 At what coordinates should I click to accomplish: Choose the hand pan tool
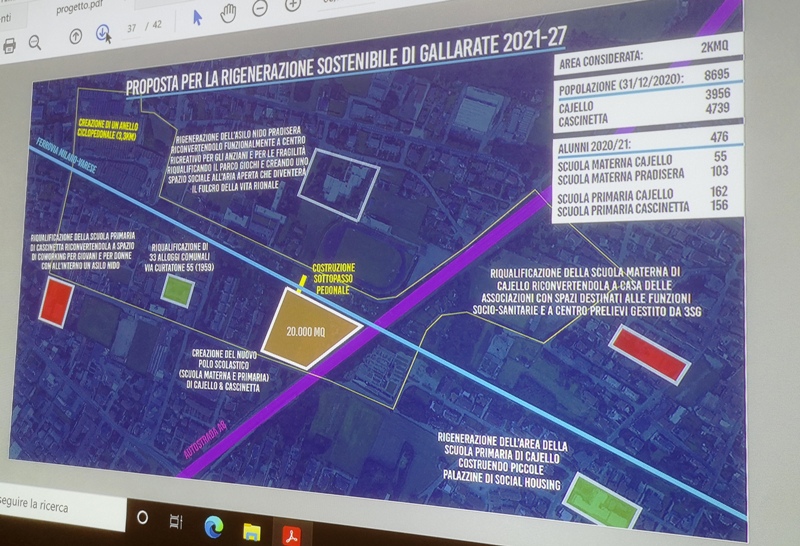(228, 13)
